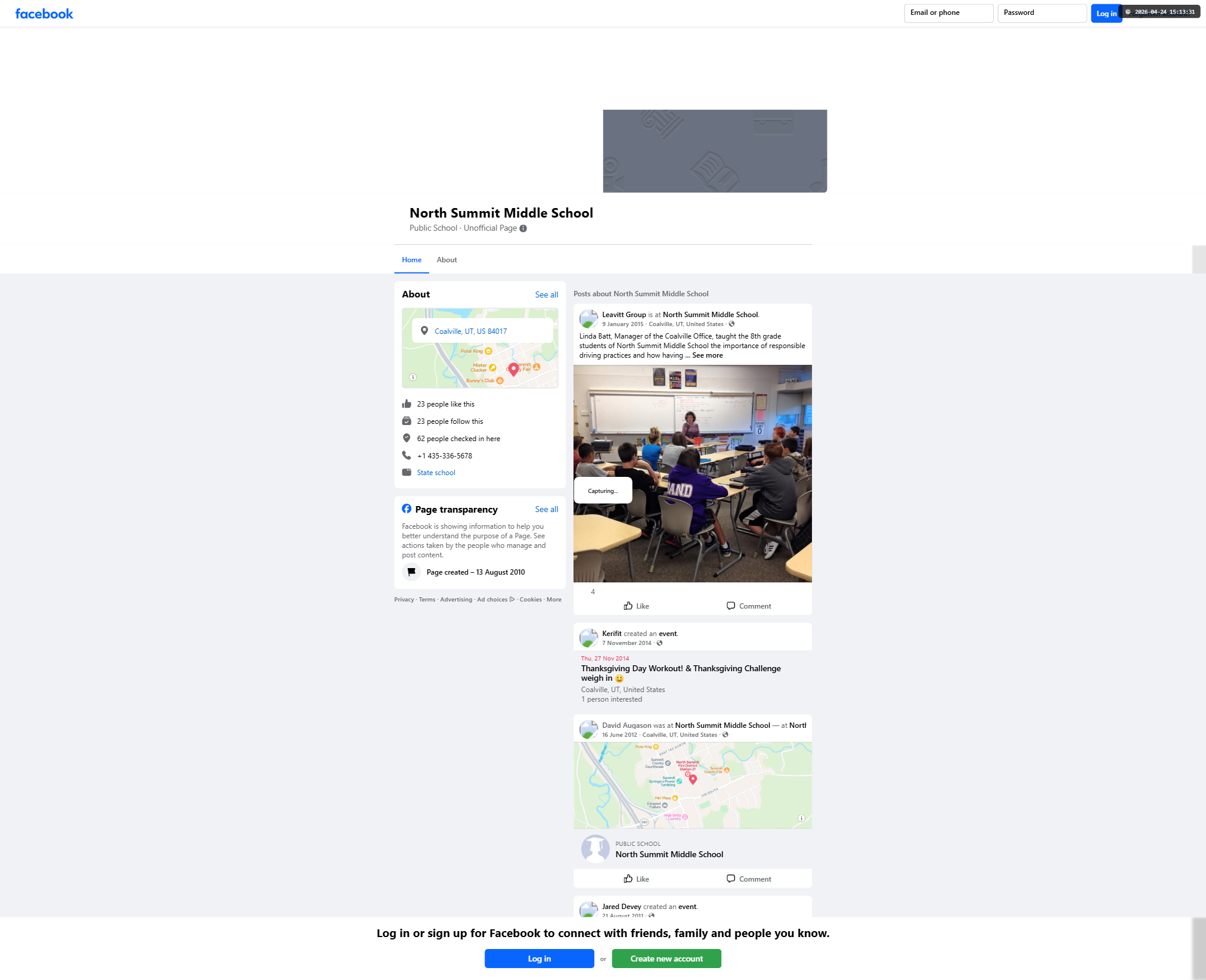Click Kerifit's profile picture
This screenshot has height=980, width=1206.
pyautogui.click(x=589, y=638)
